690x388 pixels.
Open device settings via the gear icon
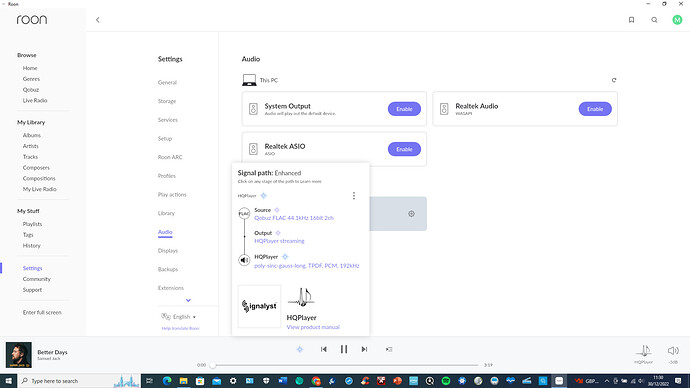point(411,214)
